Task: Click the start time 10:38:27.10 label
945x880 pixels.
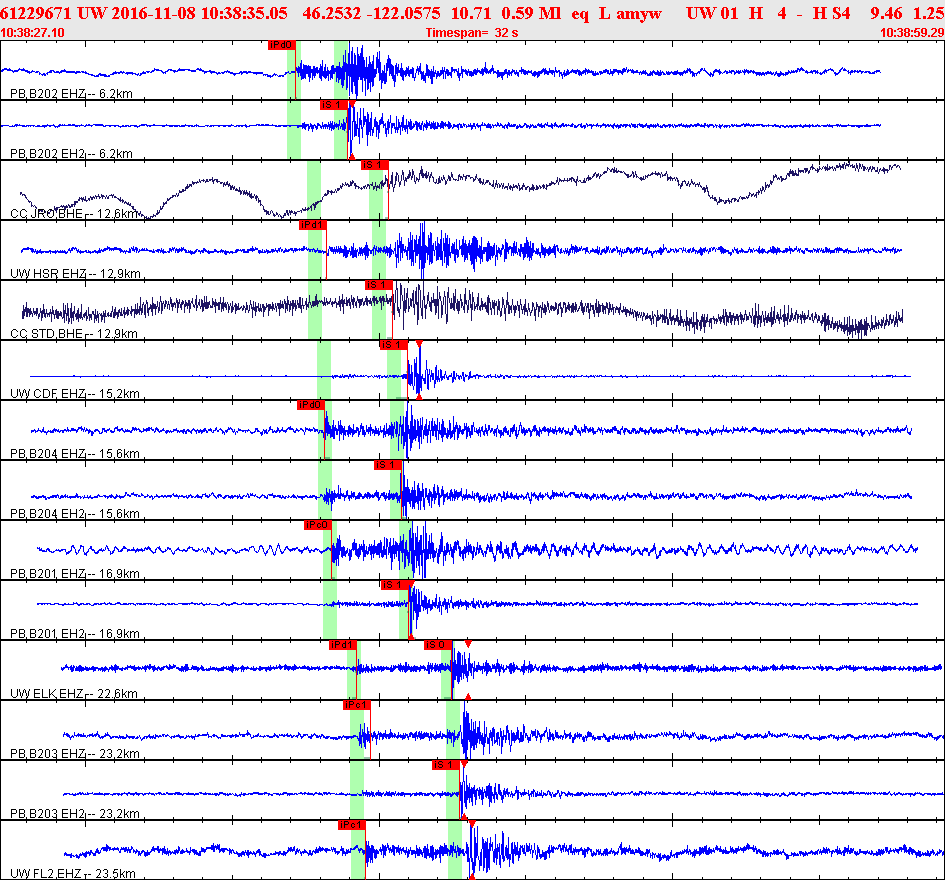Action: (33, 33)
